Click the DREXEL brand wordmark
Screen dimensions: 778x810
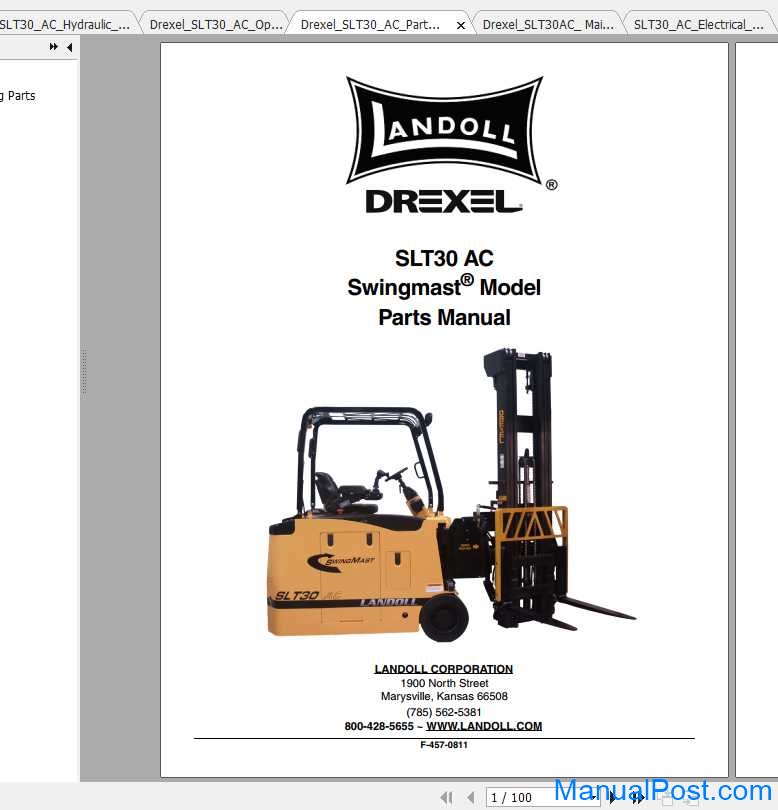(444, 201)
